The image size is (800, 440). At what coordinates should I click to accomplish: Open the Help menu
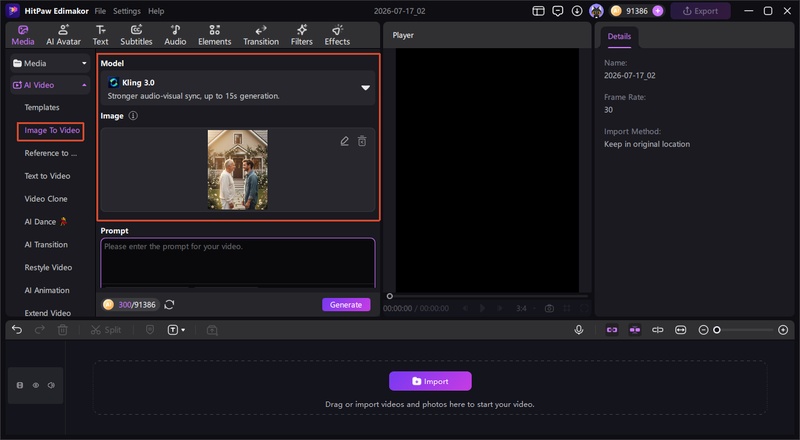coord(156,11)
